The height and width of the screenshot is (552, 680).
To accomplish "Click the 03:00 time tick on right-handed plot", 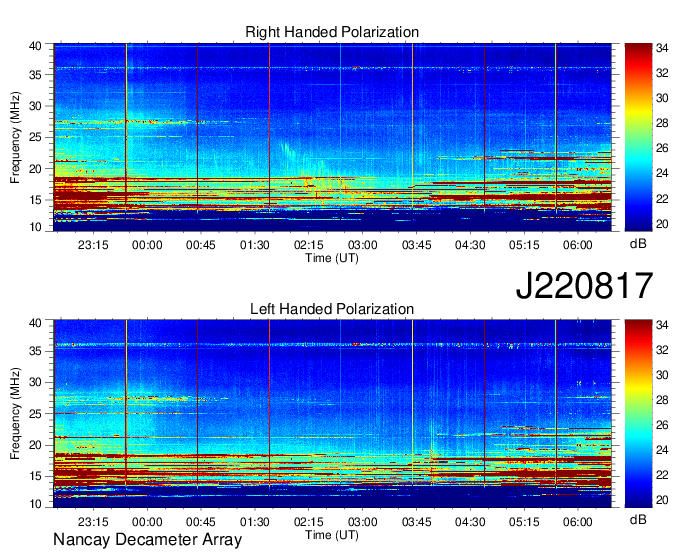I will (363, 245).
